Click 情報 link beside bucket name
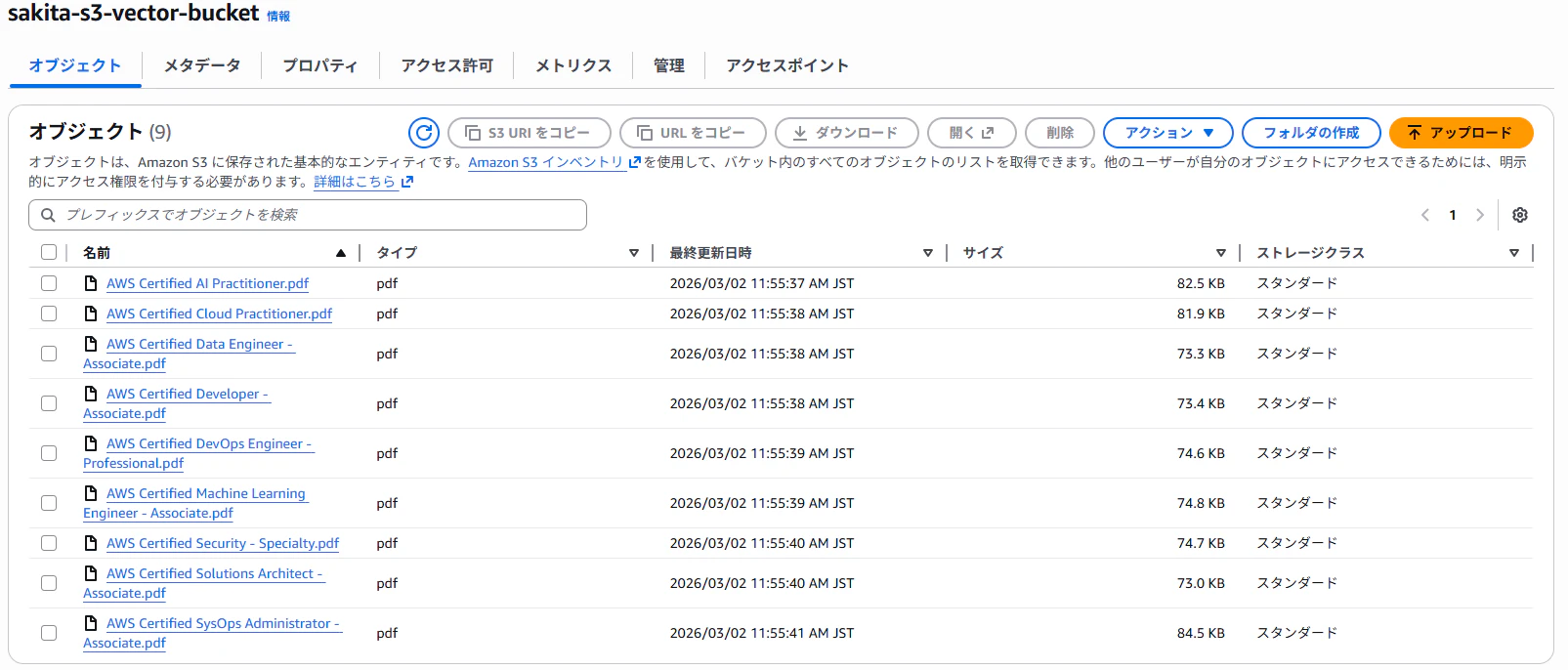This screenshot has height=670, width=1568. [x=278, y=17]
